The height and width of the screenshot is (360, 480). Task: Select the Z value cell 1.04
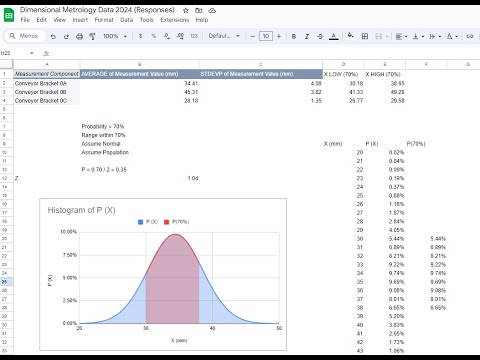click(x=139, y=178)
